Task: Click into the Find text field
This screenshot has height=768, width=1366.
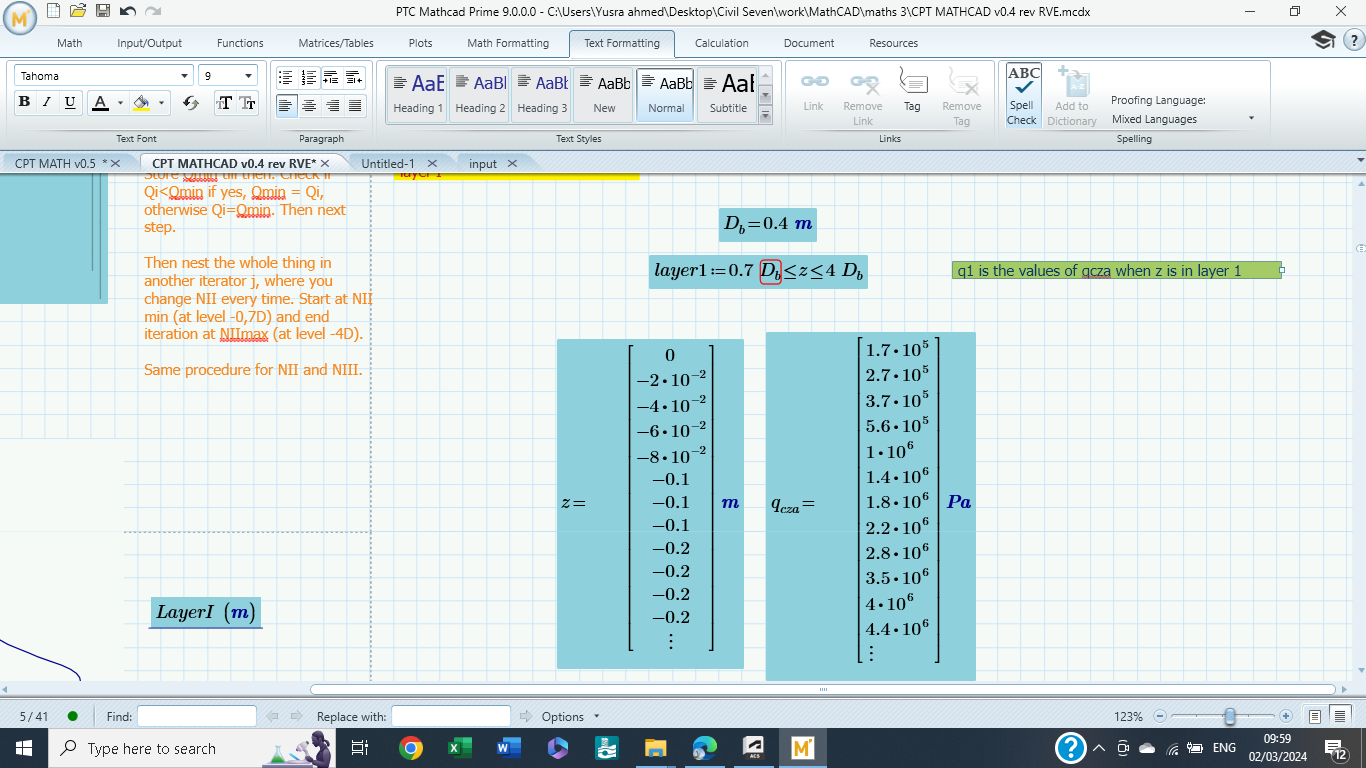Action: click(197, 716)
